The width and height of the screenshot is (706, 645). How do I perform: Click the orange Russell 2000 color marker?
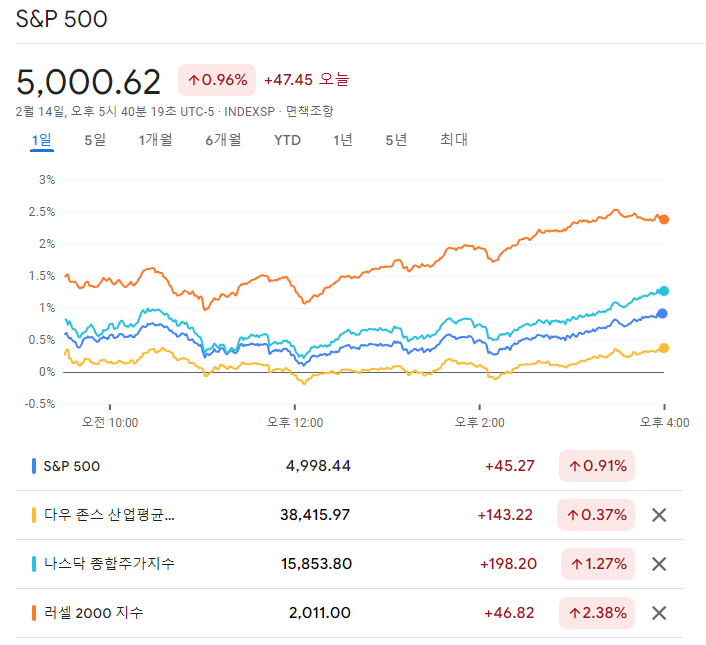coord(34,613)
